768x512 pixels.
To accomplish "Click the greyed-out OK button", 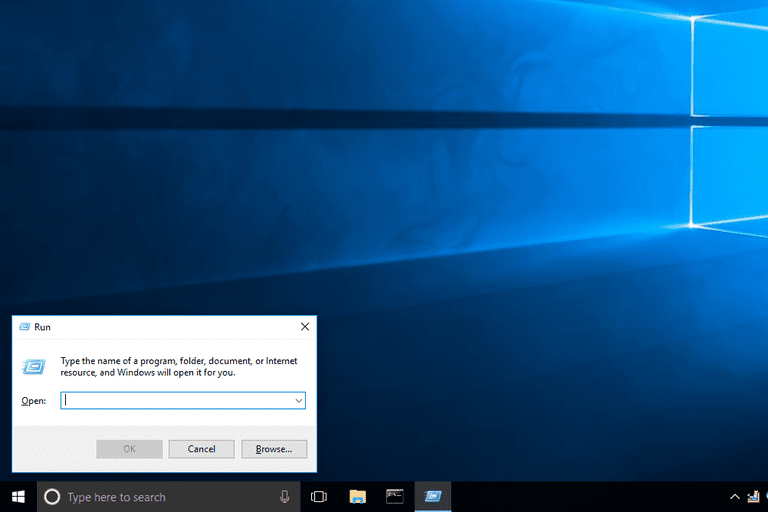I will click(129, 449).
